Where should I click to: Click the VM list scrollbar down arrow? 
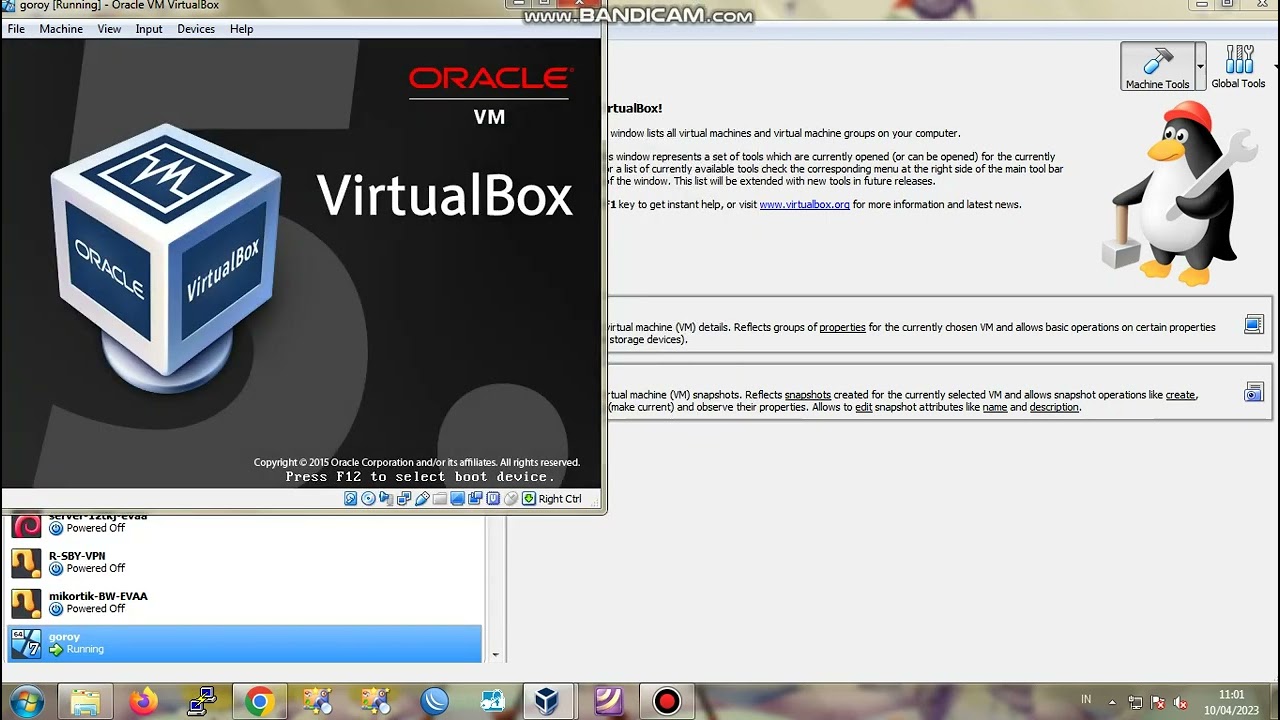pos(494,655)
